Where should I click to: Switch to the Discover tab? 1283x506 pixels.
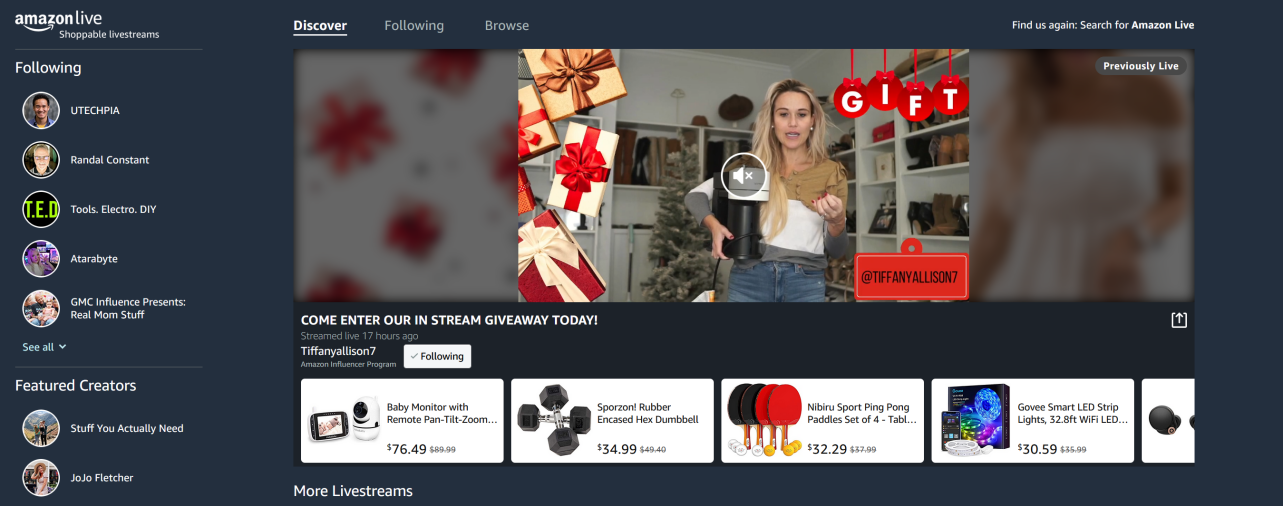(x=320, y=26)
